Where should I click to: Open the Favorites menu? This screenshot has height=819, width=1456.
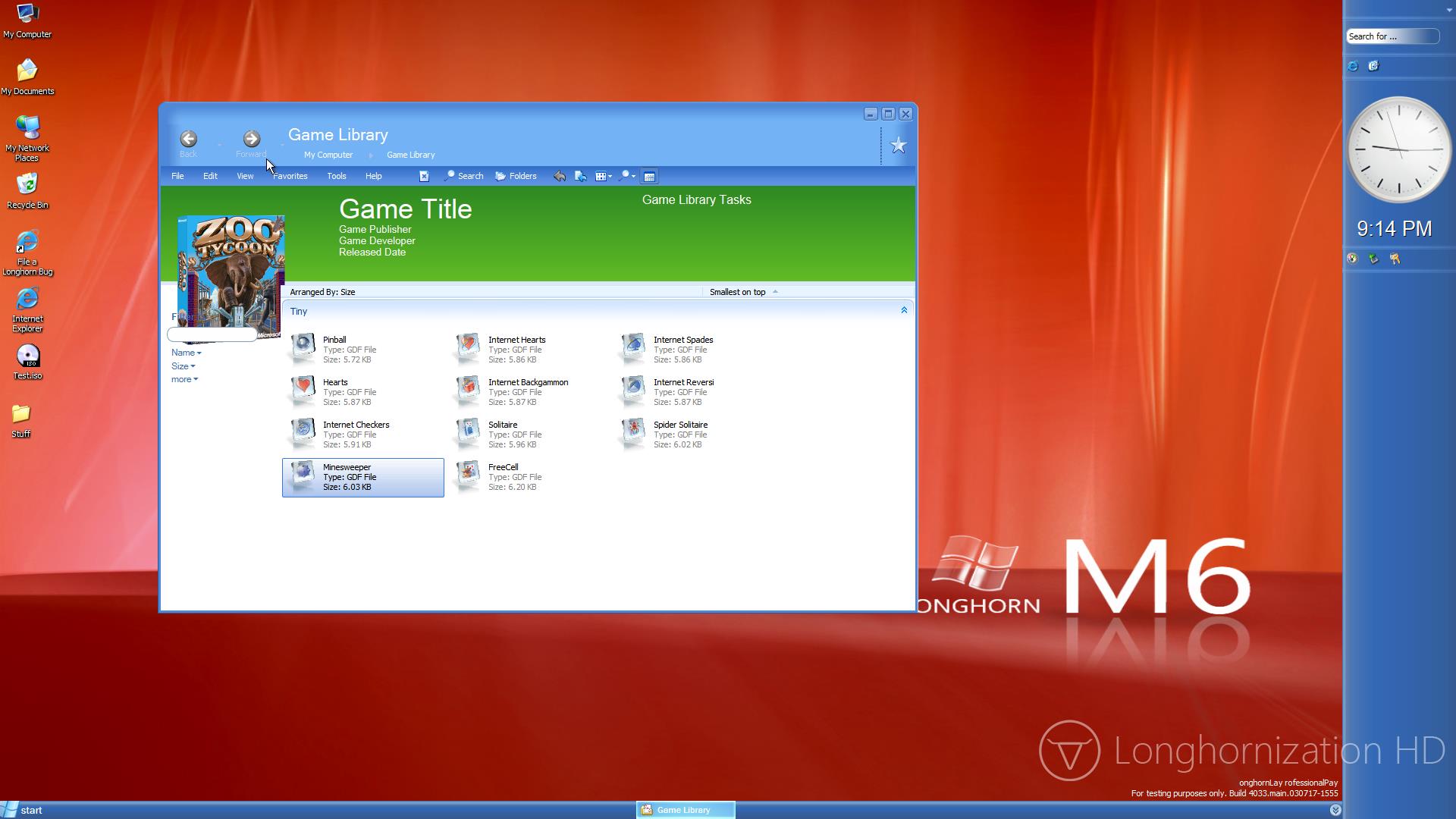click(290, 176)
